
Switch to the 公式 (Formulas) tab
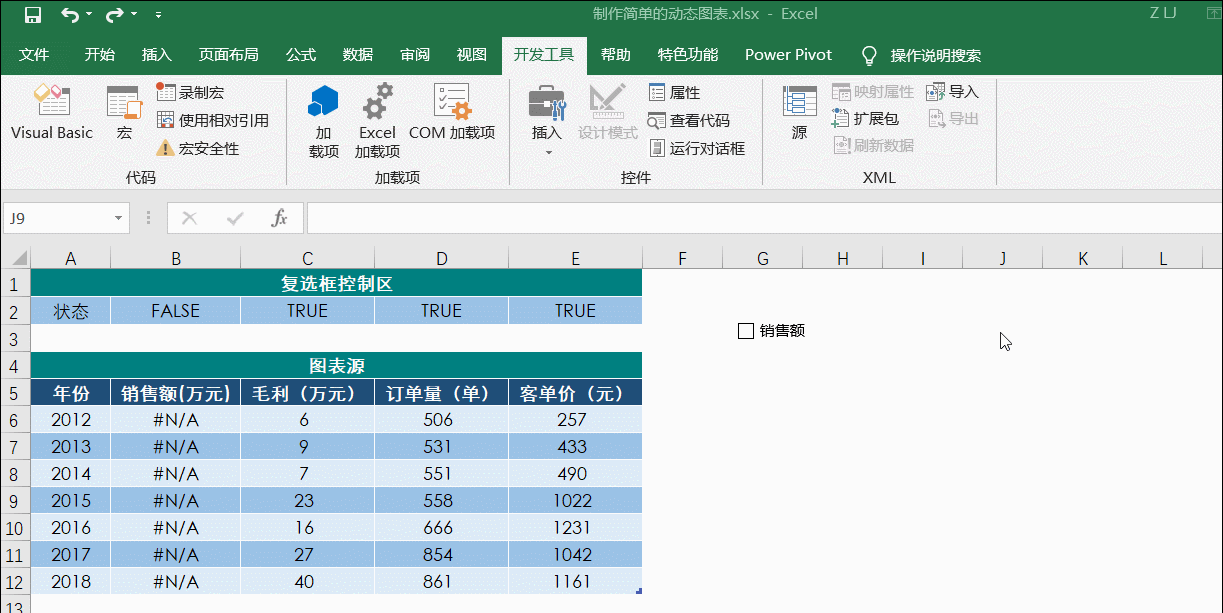click(301, 55)
